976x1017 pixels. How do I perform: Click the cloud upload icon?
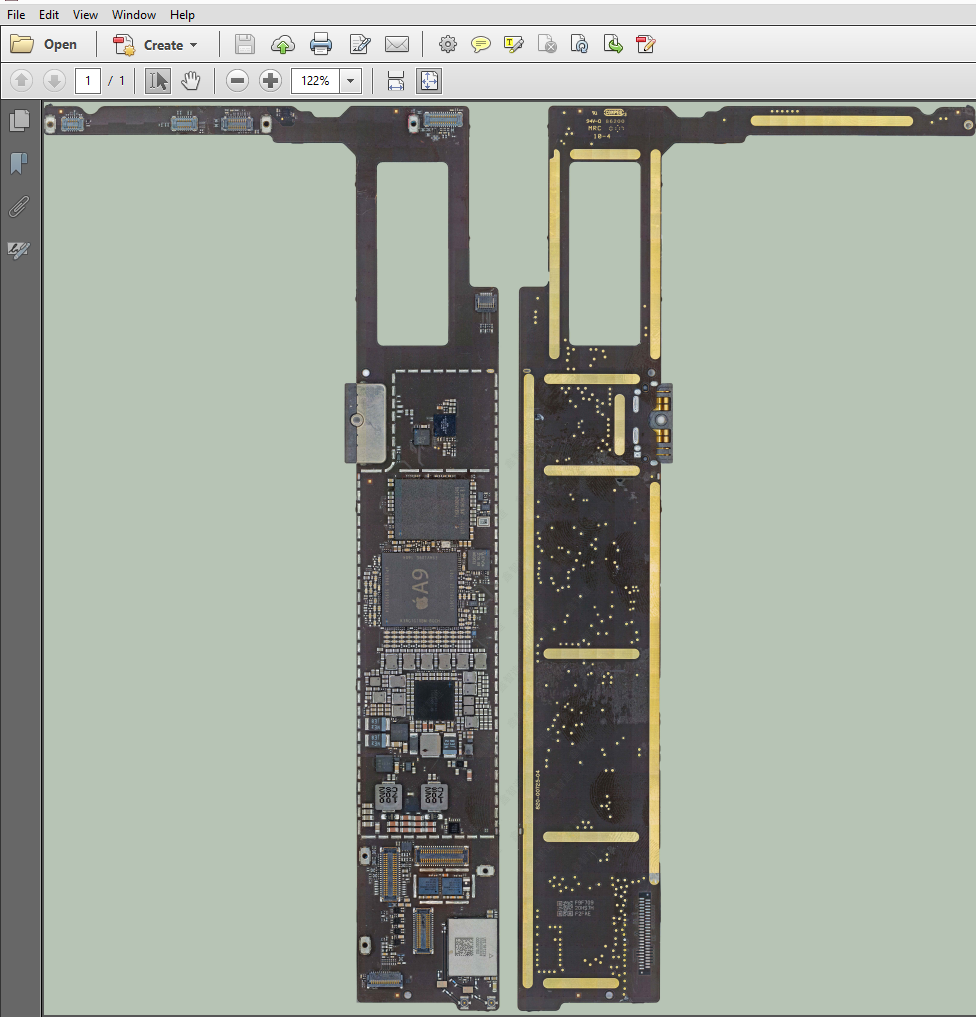click(x=283, y=44)
